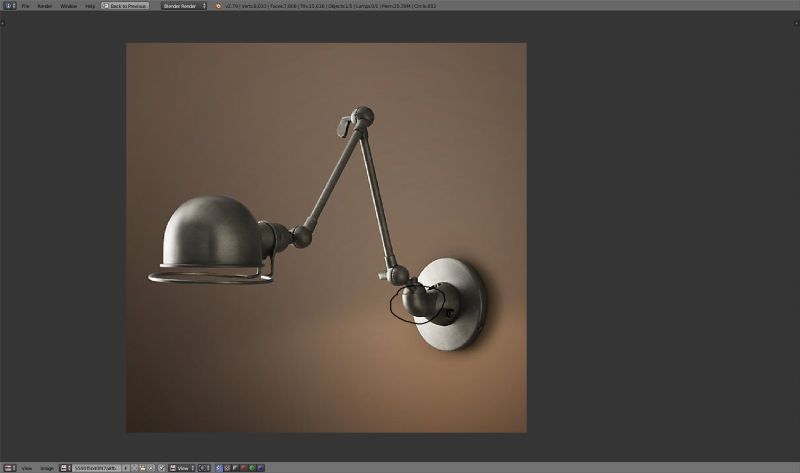Click the scene statistics text in header
This screenshot has width=800, height=473.
coord(331,6)
